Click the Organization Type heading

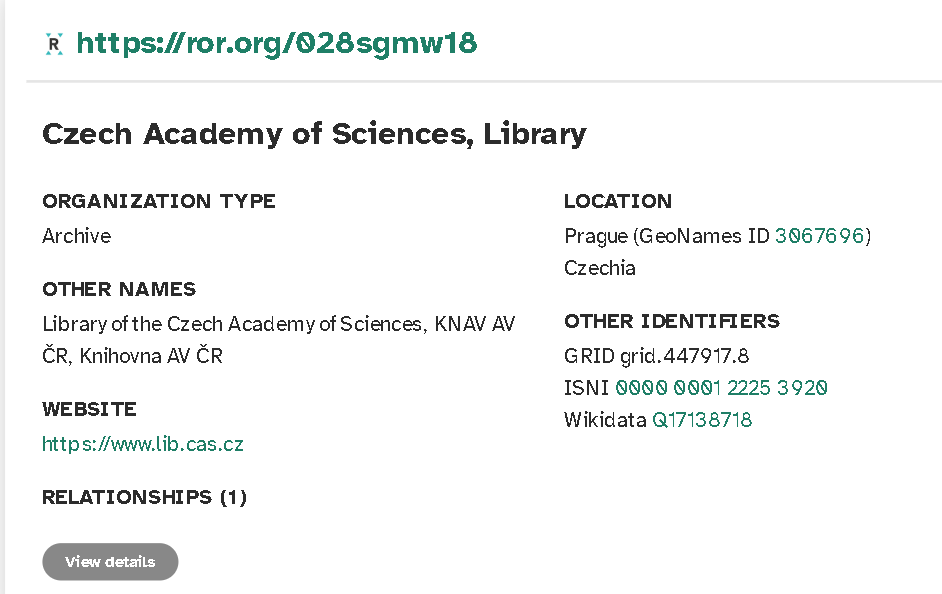tap(159, 201)
